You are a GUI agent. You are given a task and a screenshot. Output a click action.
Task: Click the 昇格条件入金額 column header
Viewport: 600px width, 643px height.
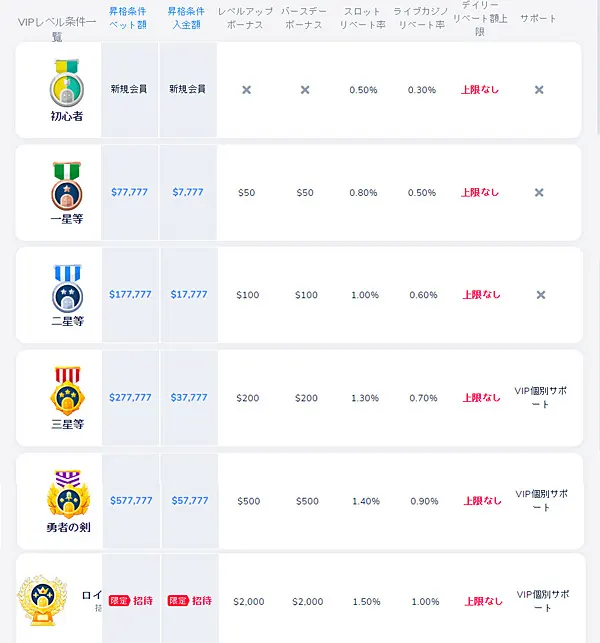click(187, 18)
